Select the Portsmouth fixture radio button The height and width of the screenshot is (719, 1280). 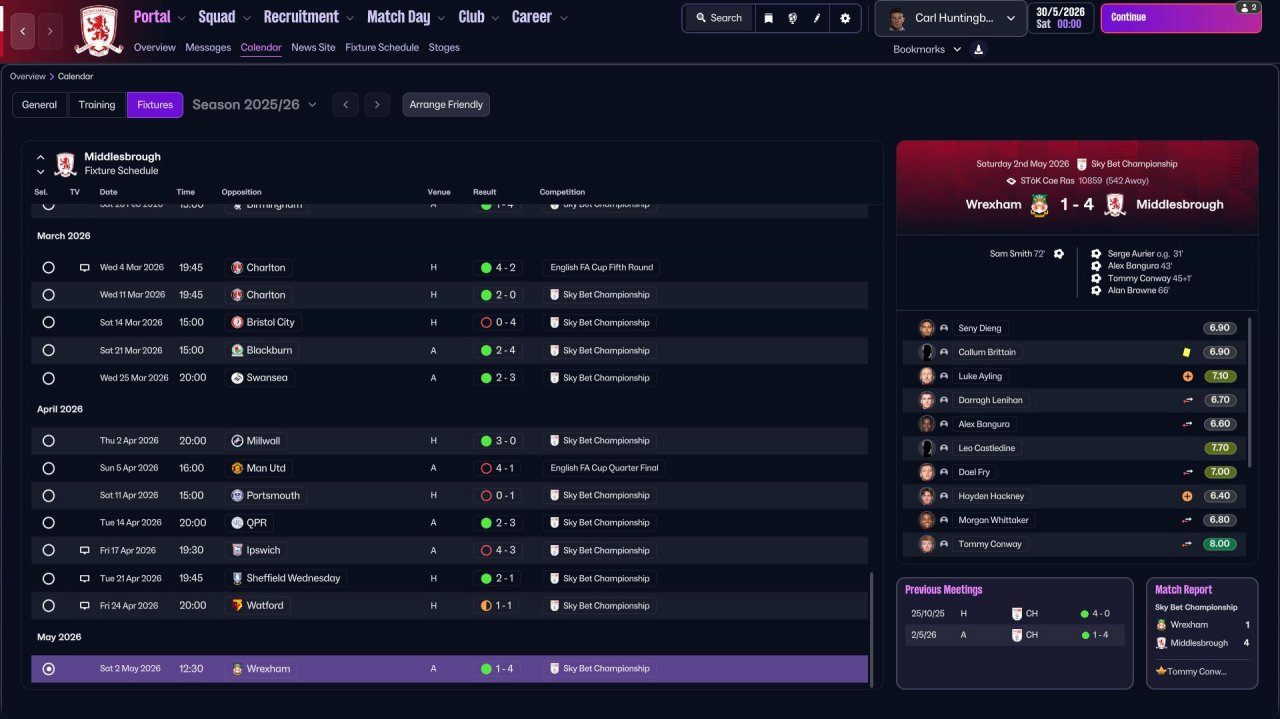(48, 495)
